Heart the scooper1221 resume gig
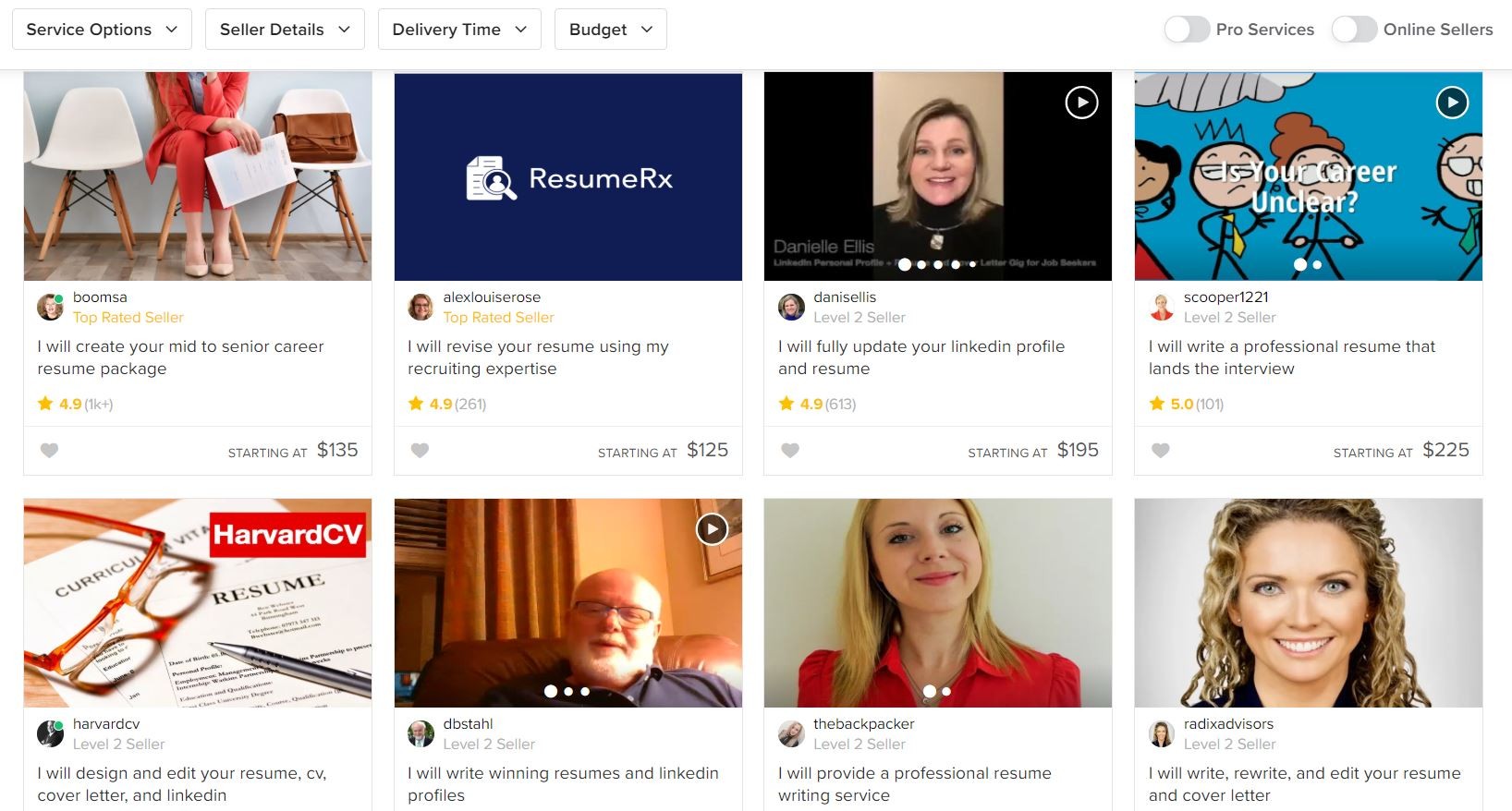 pos(1161,451)
